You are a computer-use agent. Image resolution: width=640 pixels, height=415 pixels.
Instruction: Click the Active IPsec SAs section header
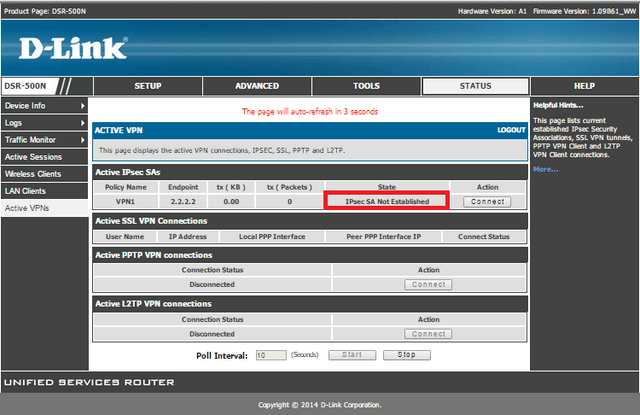tap(310, 172)
